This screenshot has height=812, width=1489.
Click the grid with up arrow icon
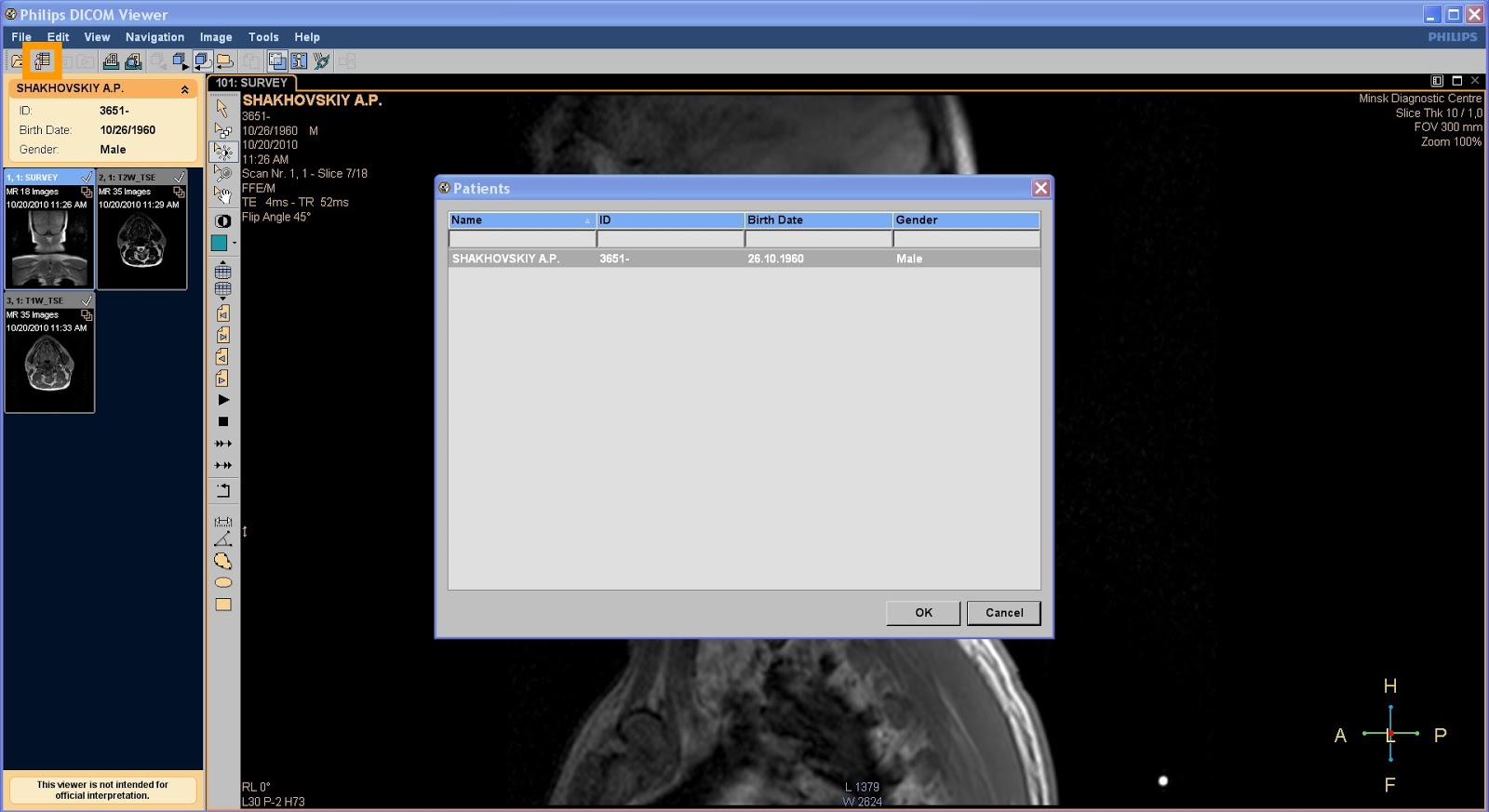point(222,271)
